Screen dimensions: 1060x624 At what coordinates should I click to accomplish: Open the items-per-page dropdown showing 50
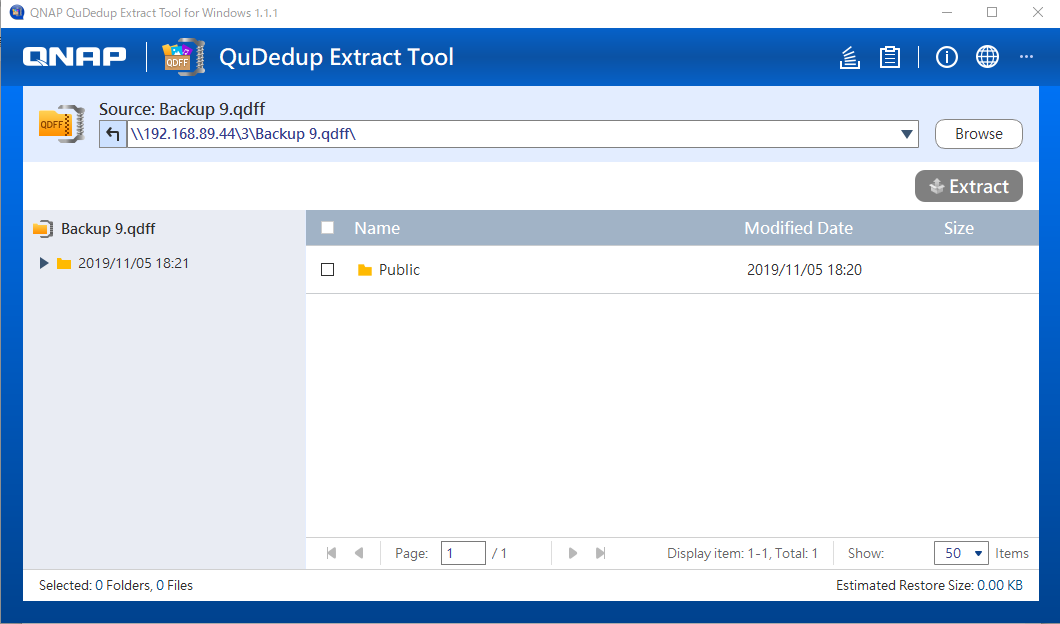pos(961,553)
